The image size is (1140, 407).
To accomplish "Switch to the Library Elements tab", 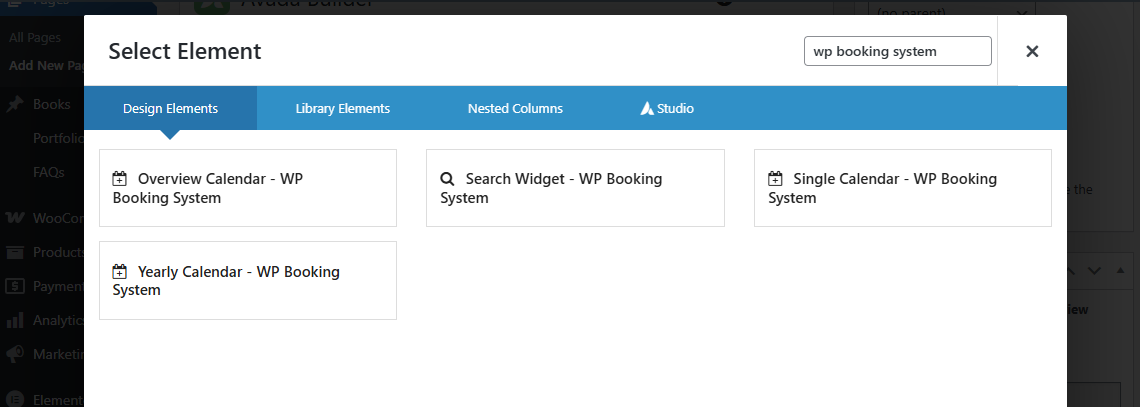I will 342,108.
